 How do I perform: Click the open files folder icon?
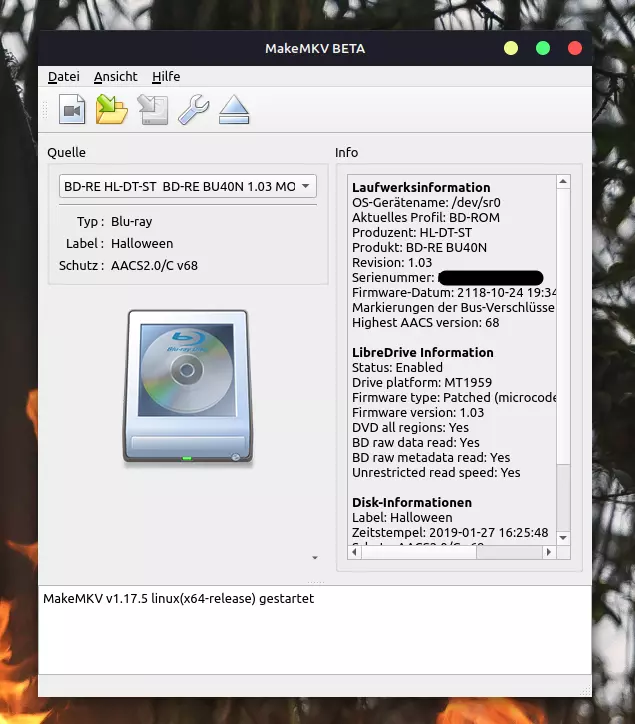point(112,109)
